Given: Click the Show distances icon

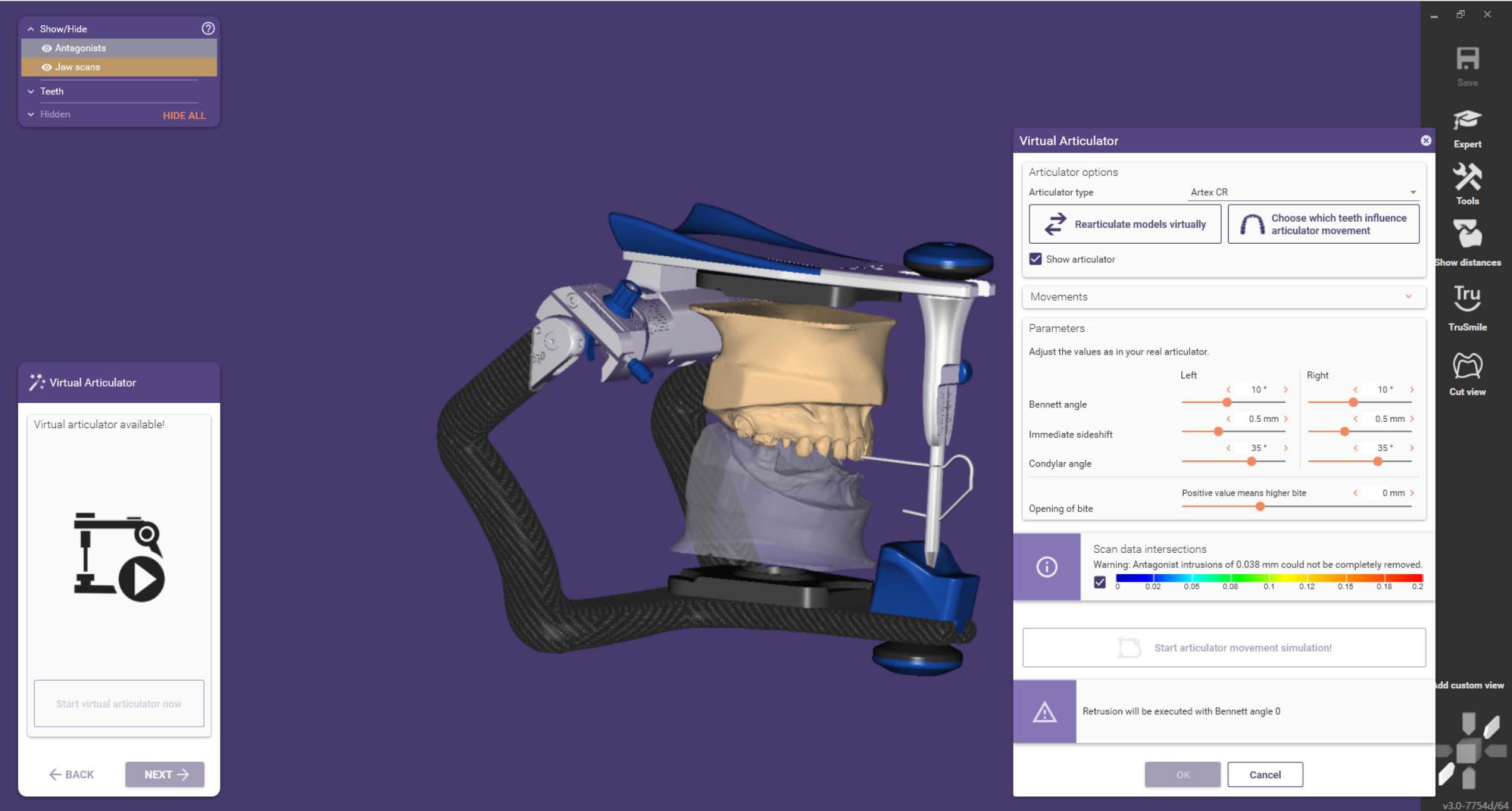Looking at the screenshot, I should click(1467, 235).
